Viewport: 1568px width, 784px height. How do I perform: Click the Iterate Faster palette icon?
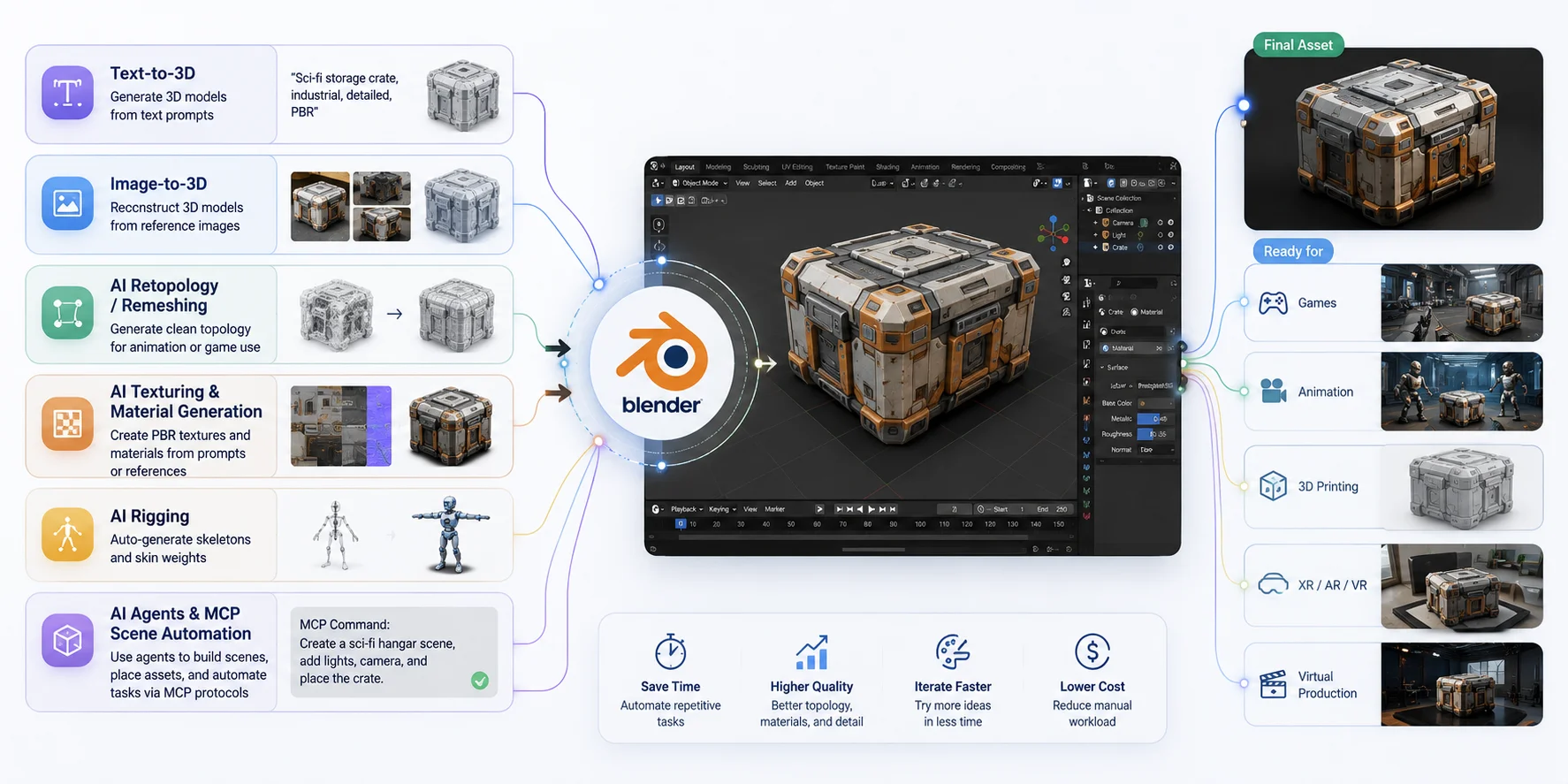point(953,652)
